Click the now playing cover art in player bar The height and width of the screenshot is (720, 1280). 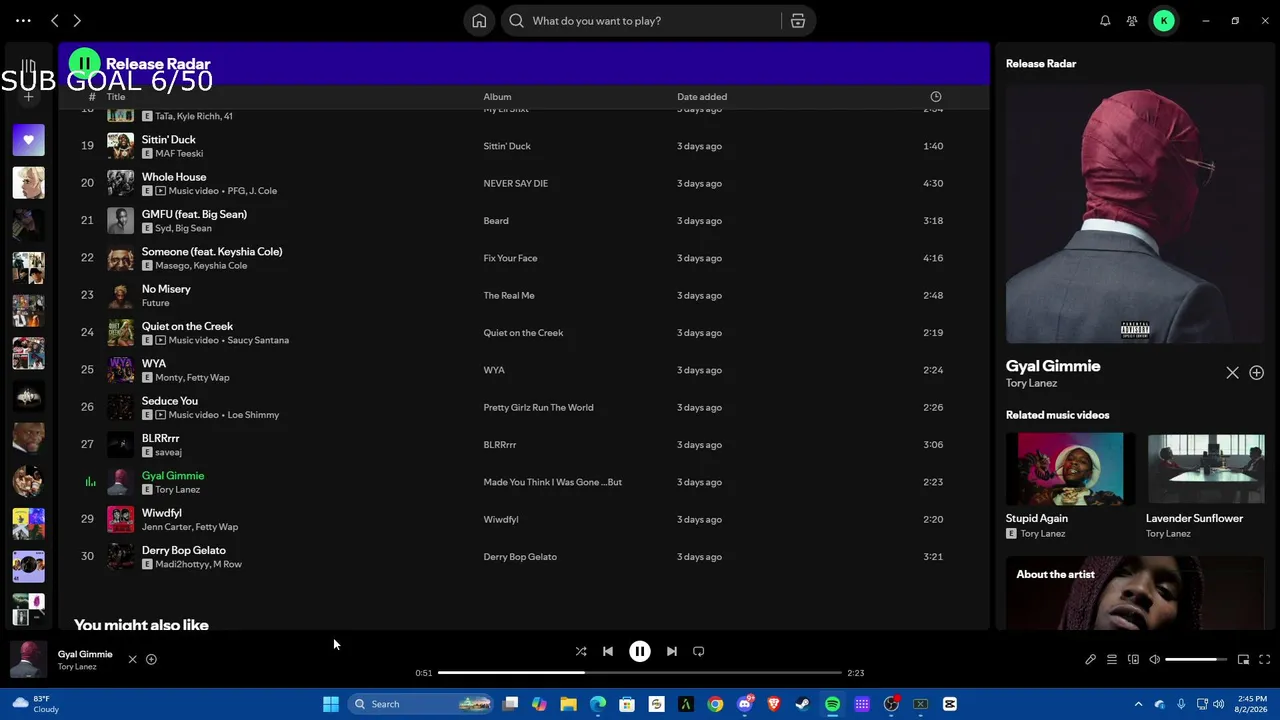pyautogui.click(x=28, y=659)
